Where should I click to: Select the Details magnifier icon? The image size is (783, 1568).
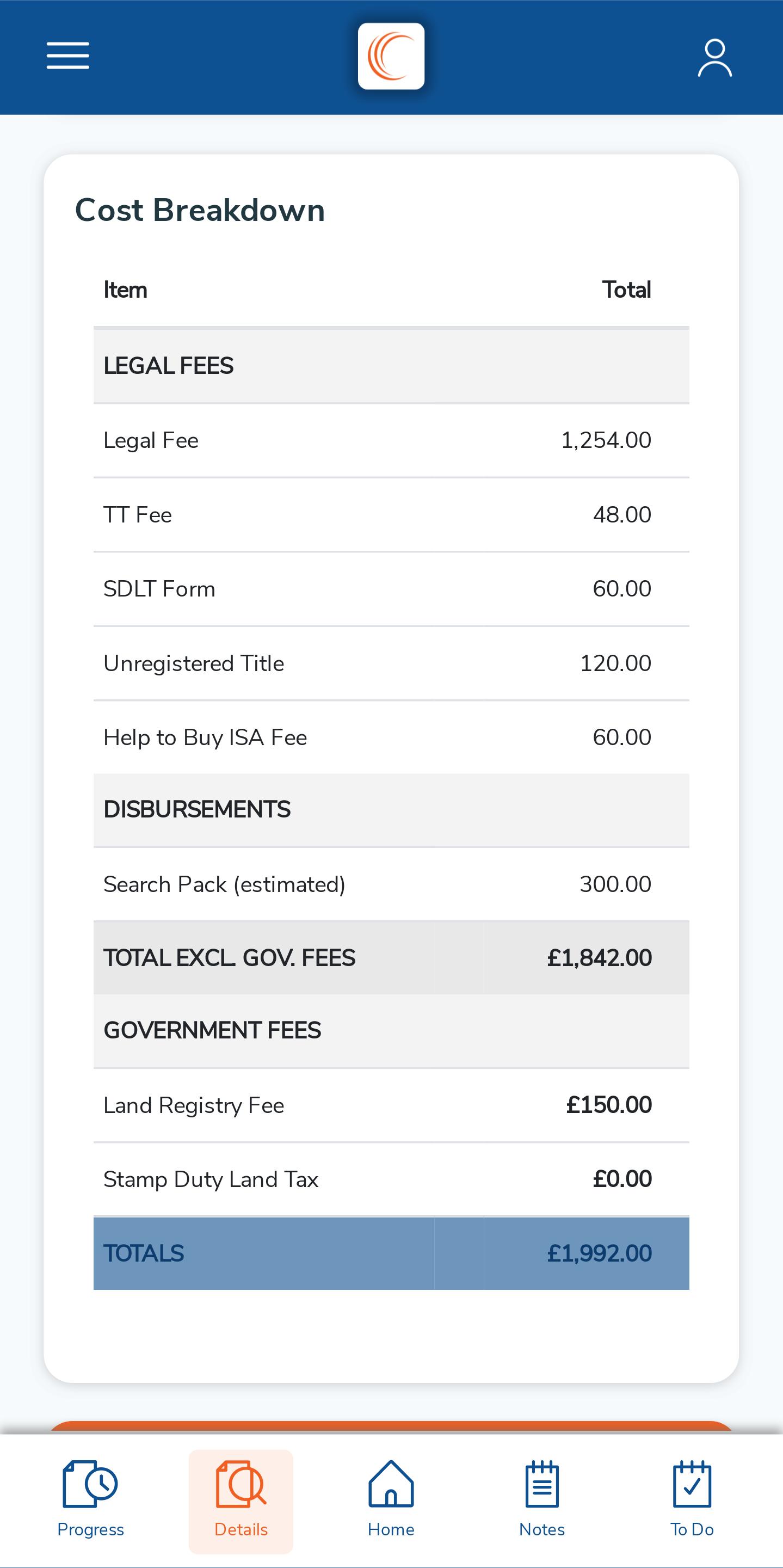(241, 1484)
